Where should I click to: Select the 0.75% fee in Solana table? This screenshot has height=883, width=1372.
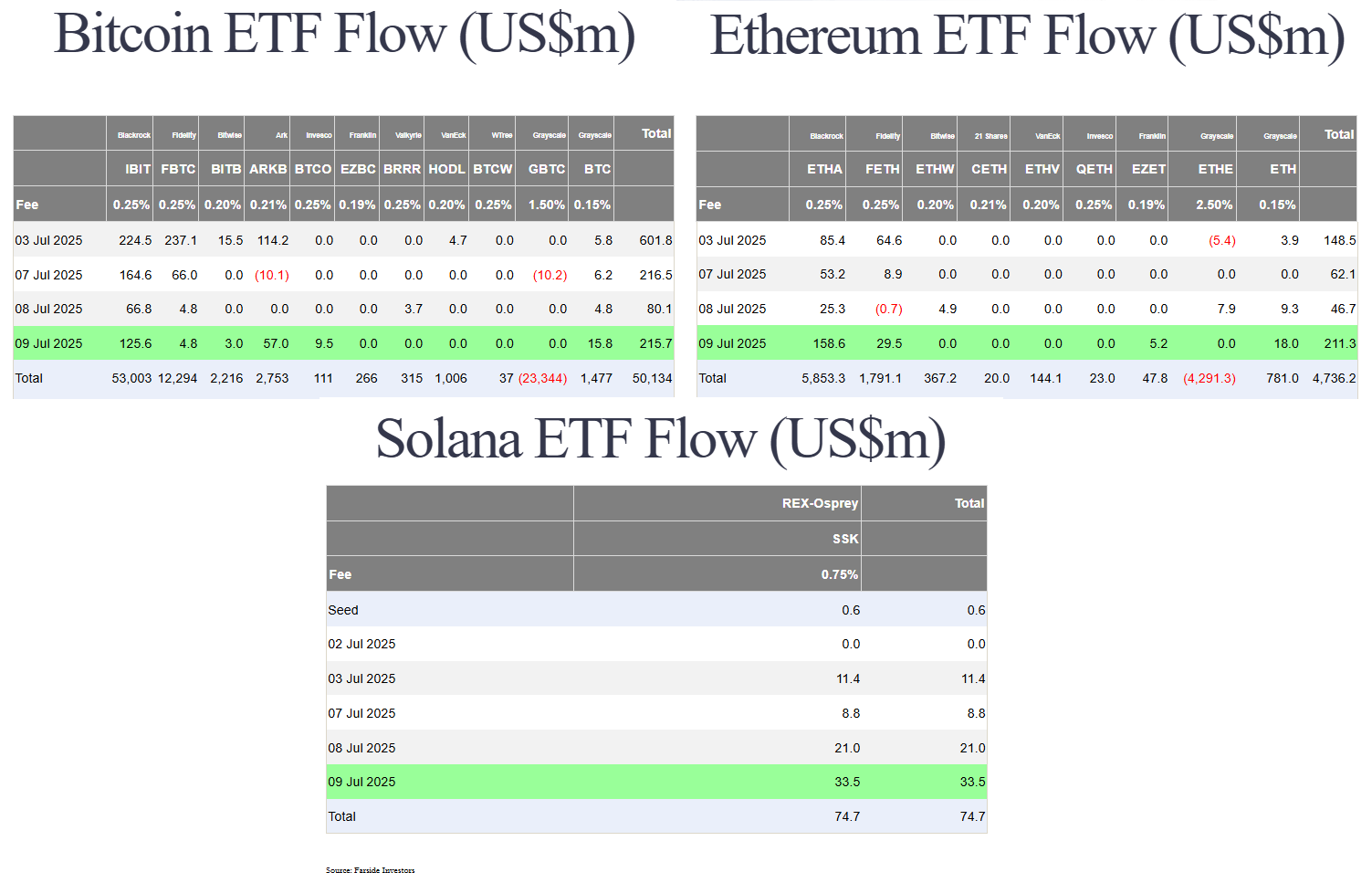[839, 574]
